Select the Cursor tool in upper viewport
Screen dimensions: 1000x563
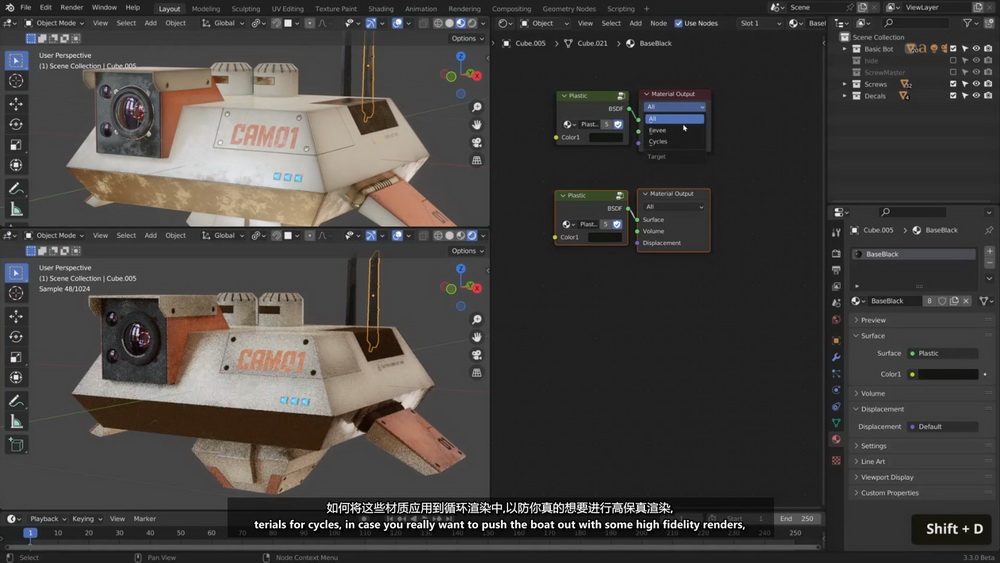16,81
